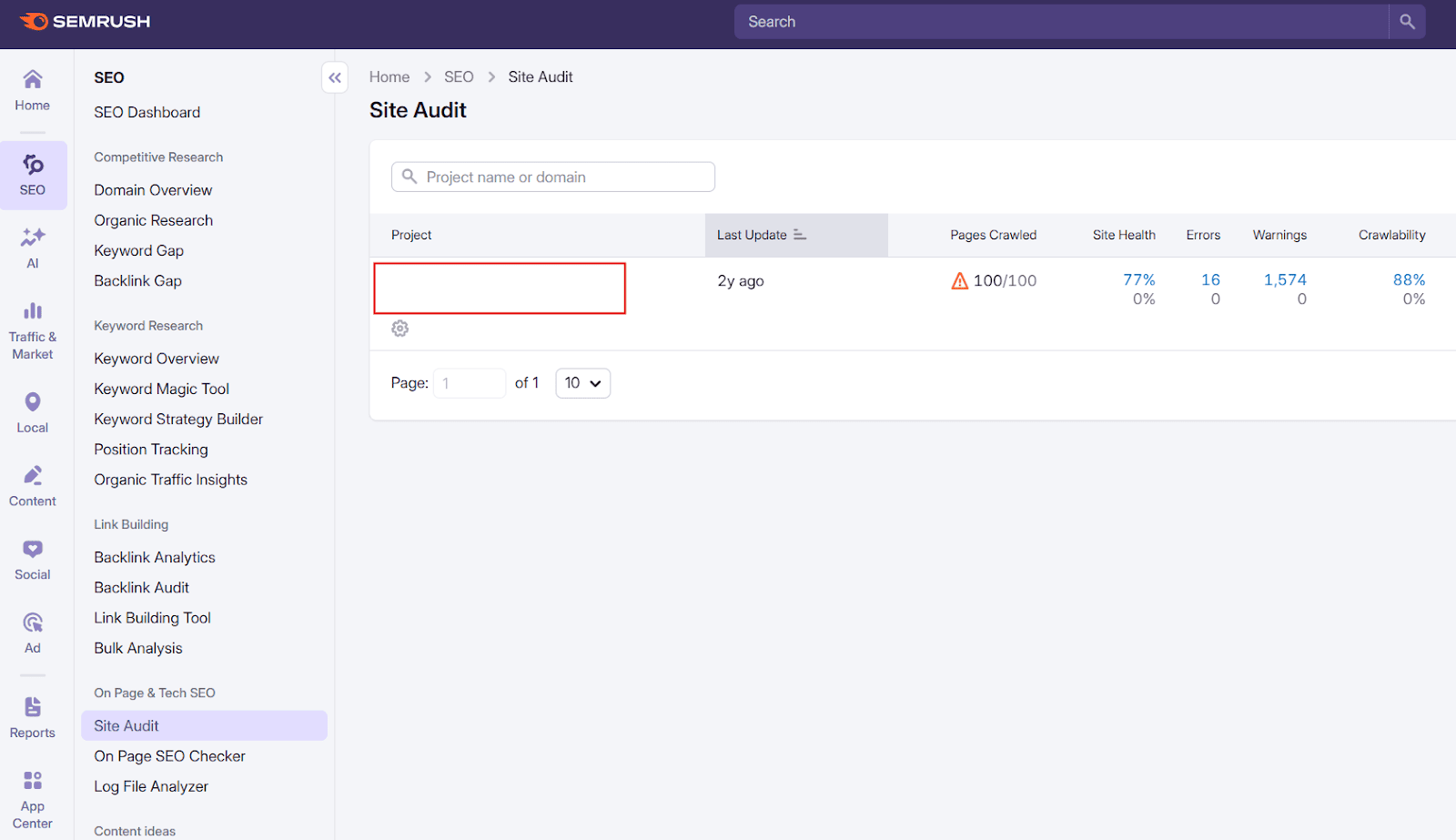Open Log File Analyzer from the menu
Viewport: 1456px width, 840px height.
pos(151,785)
